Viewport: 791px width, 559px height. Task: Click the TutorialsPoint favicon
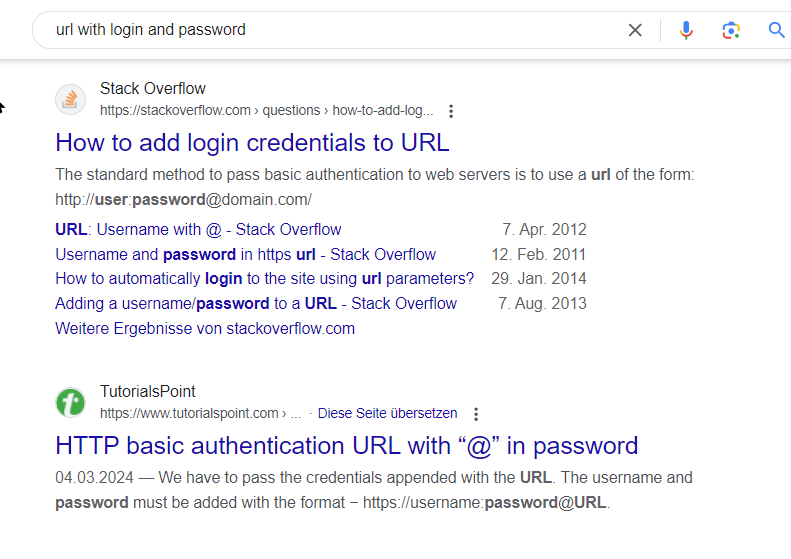[70, 402]
